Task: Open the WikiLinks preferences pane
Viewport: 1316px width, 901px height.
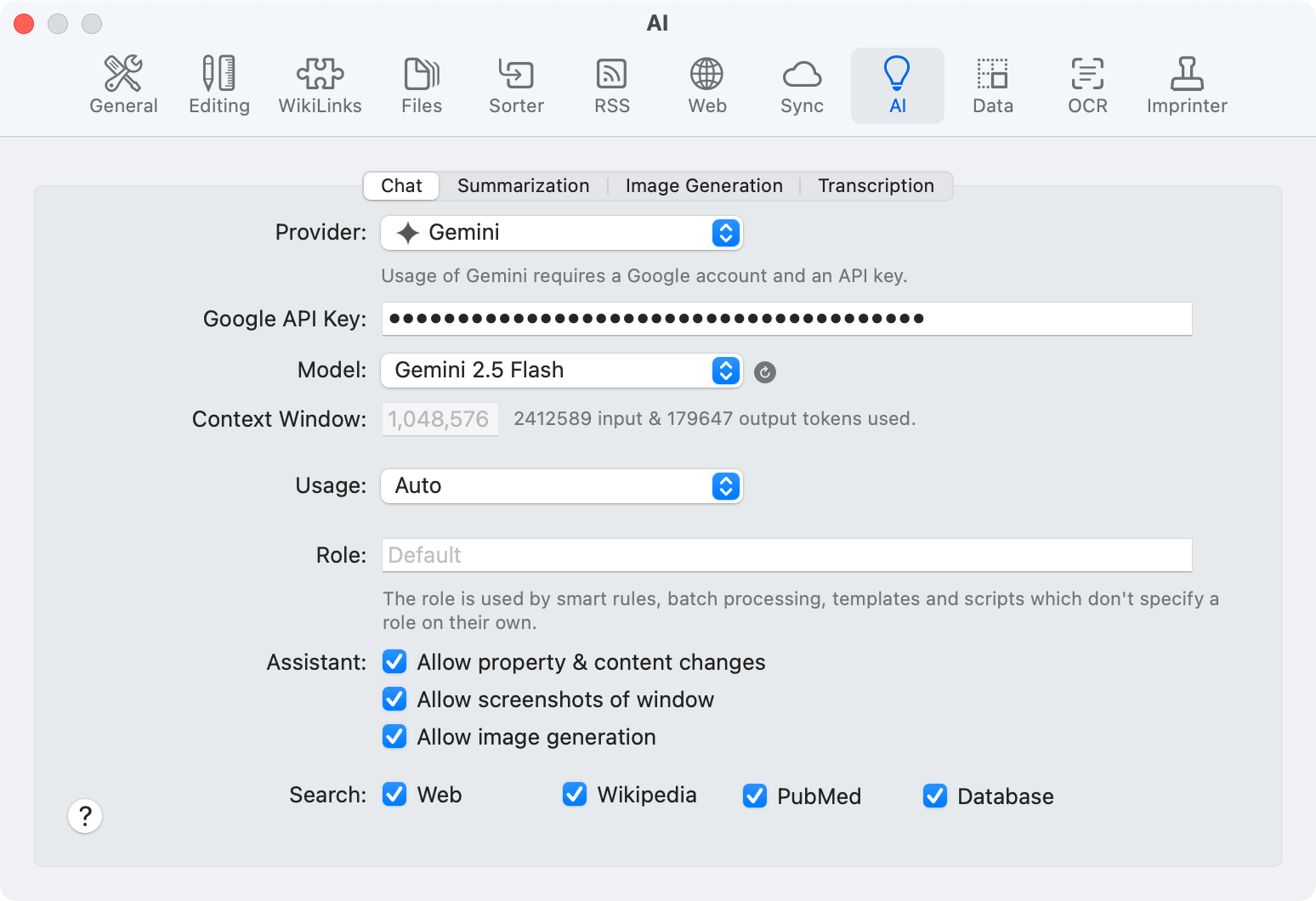Action: coord(320,85)
